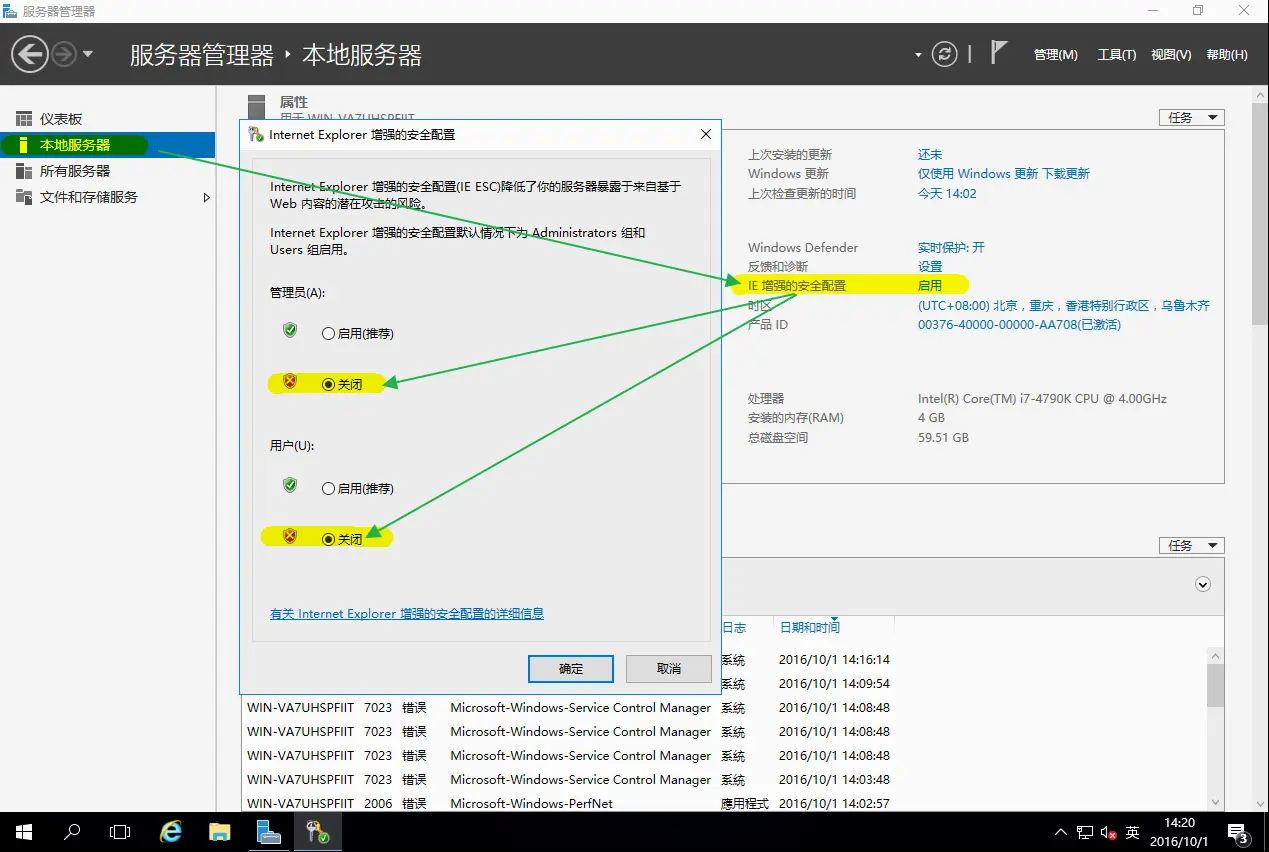Viewport: 1269px width, 852px height.
Task: Sort events by 日志 column
Action: [733, 628]
